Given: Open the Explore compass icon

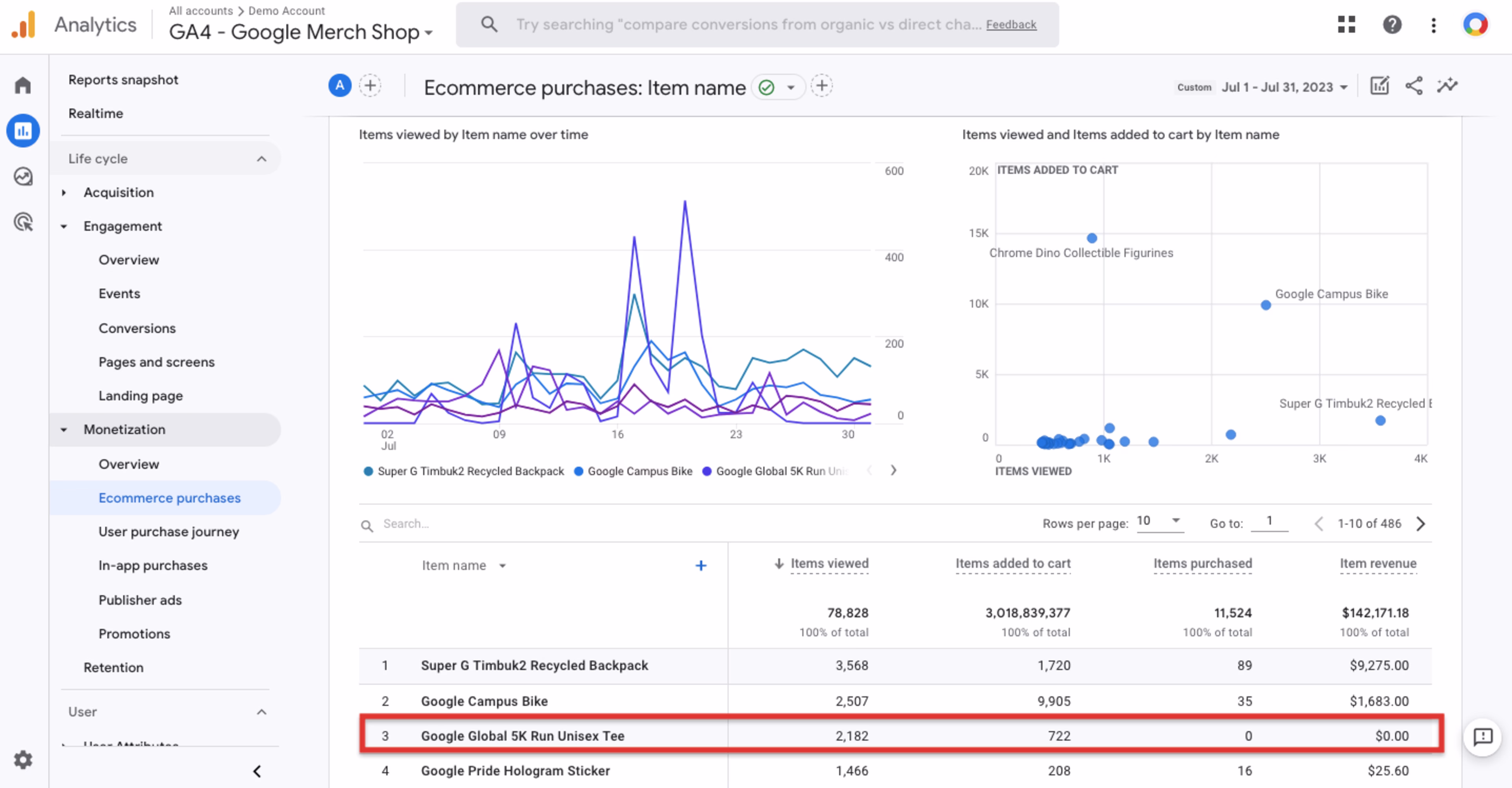Looking at the screenshot, I should [22, 176].
